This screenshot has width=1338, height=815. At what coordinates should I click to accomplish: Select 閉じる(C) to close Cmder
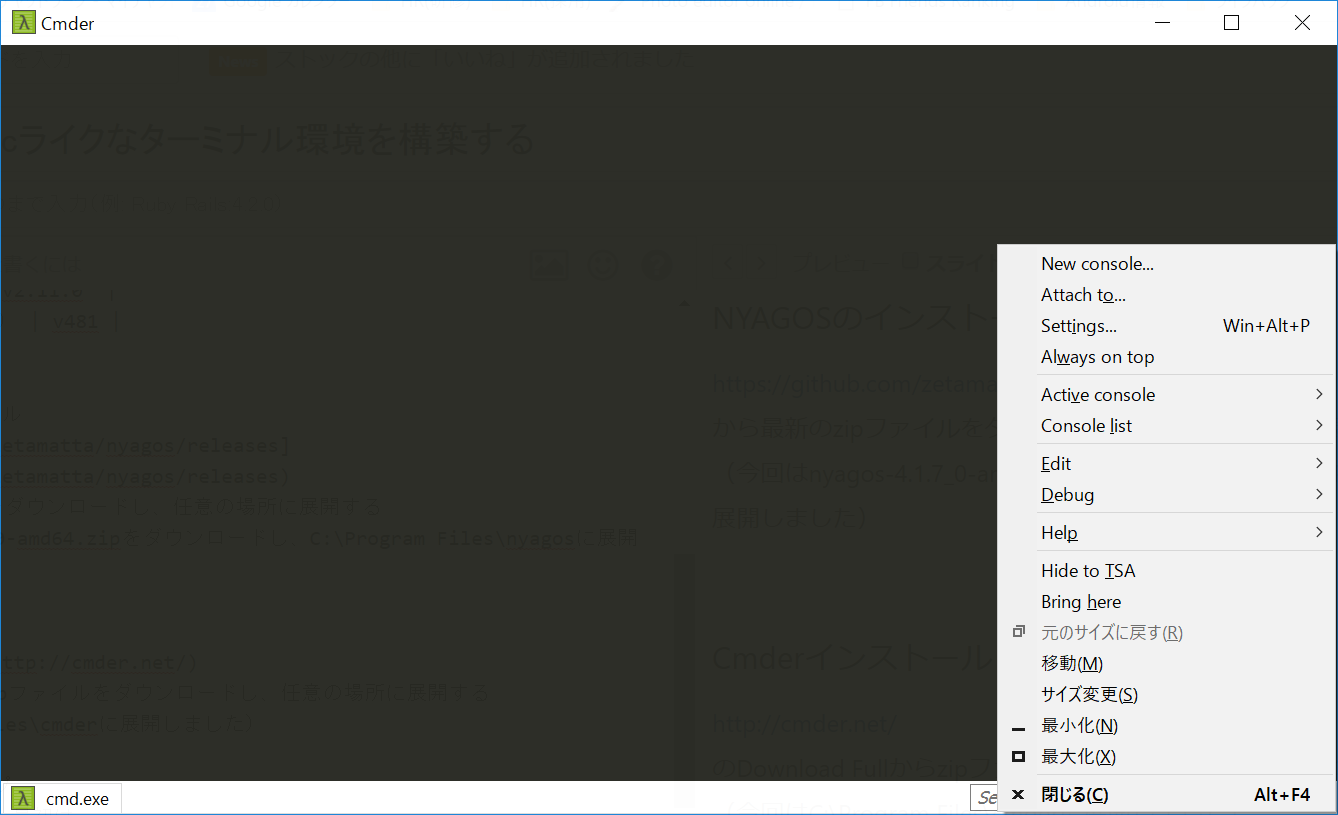[1166, 795]
